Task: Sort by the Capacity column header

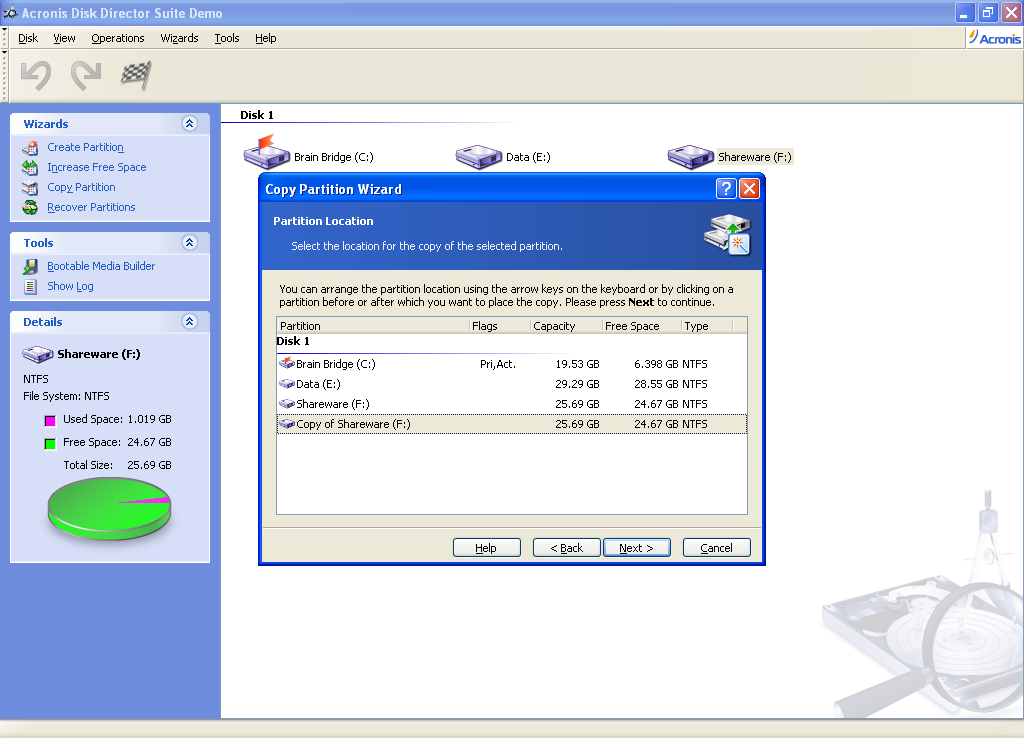Action: coord(566,326)
